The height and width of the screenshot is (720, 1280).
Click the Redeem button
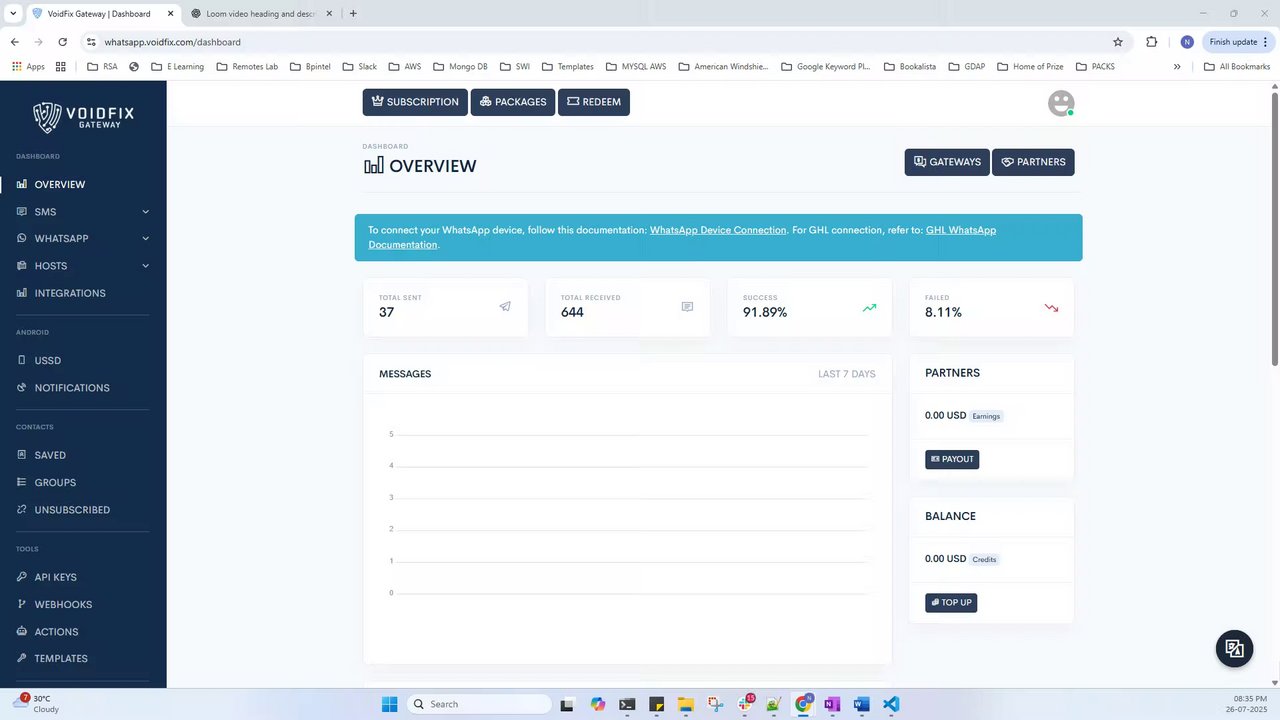(594, 102)
